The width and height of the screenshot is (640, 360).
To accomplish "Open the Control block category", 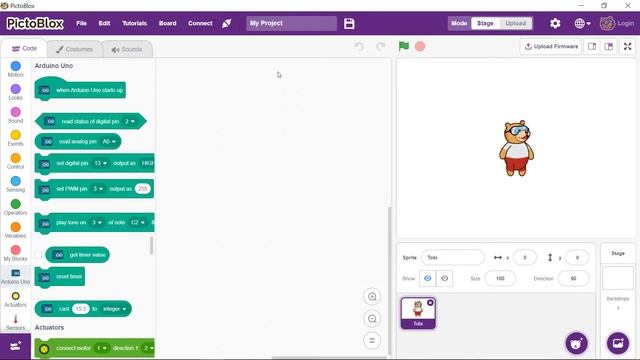I will (16, 161).
